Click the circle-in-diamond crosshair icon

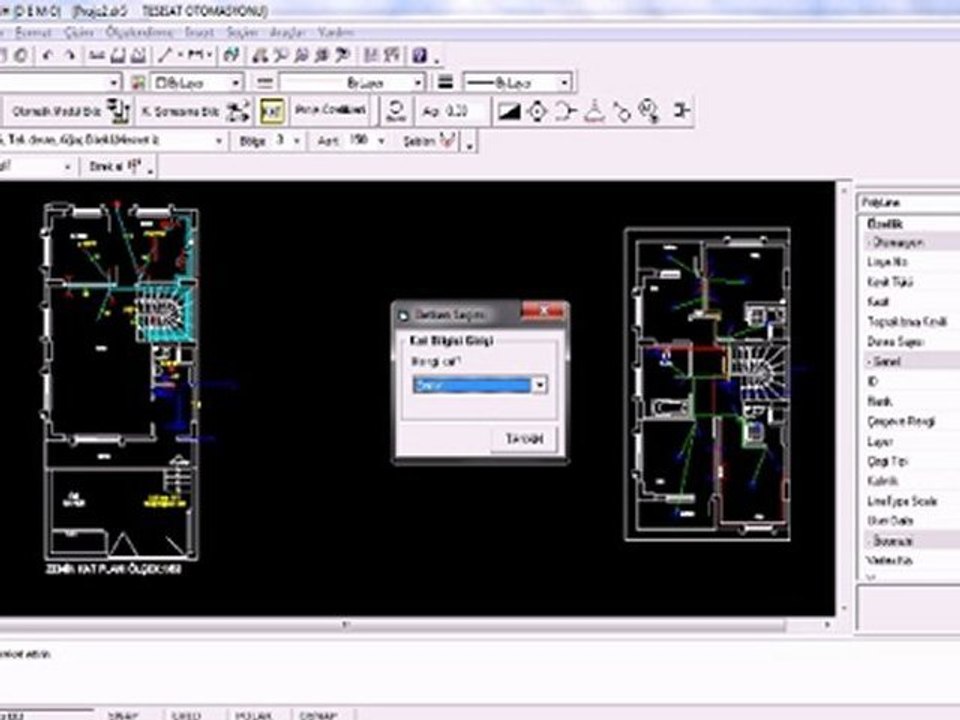(x=537, y=111)
